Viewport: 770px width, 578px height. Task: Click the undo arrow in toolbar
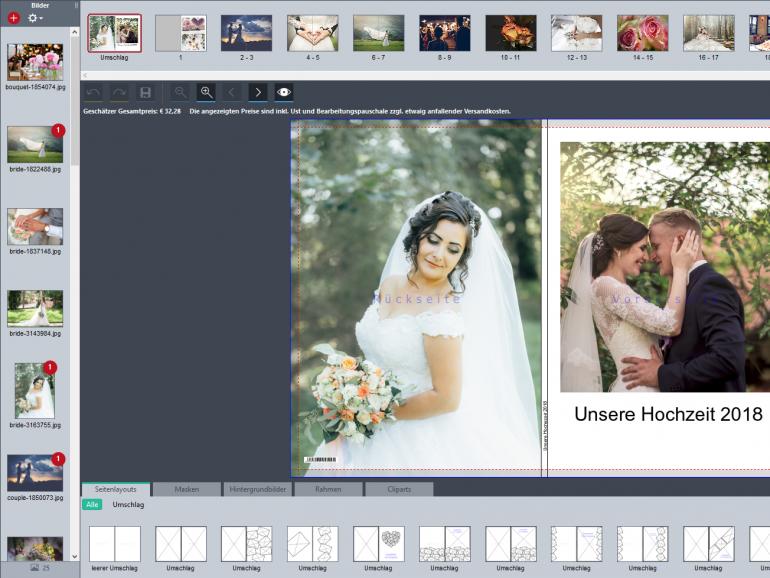click(93, 92)
